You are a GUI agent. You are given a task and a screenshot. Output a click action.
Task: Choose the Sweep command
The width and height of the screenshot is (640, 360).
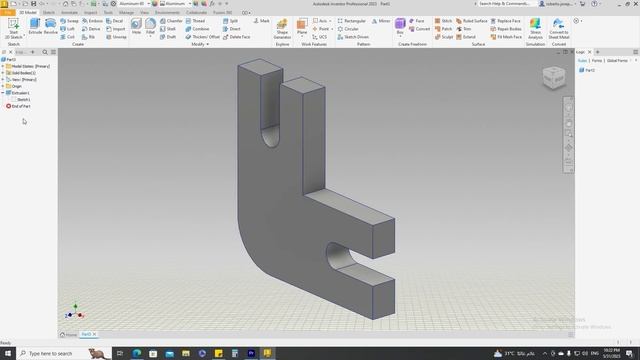69,21
